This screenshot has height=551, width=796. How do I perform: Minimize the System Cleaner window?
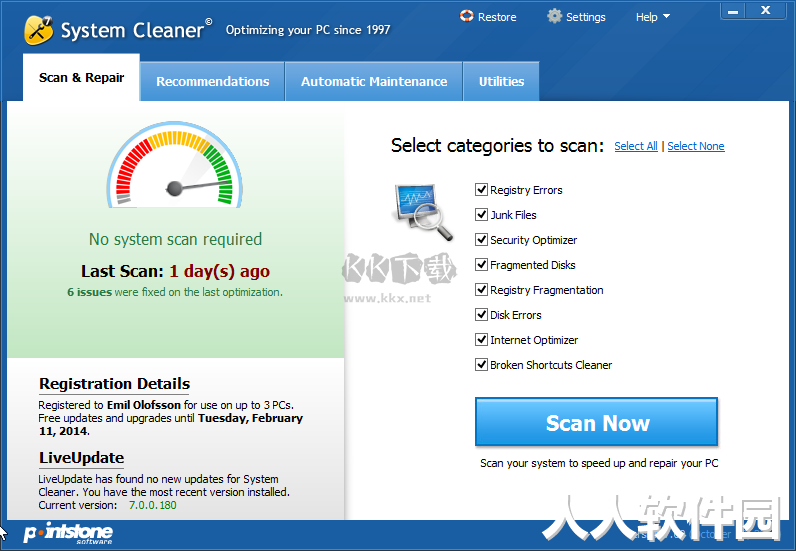[733, 11]
